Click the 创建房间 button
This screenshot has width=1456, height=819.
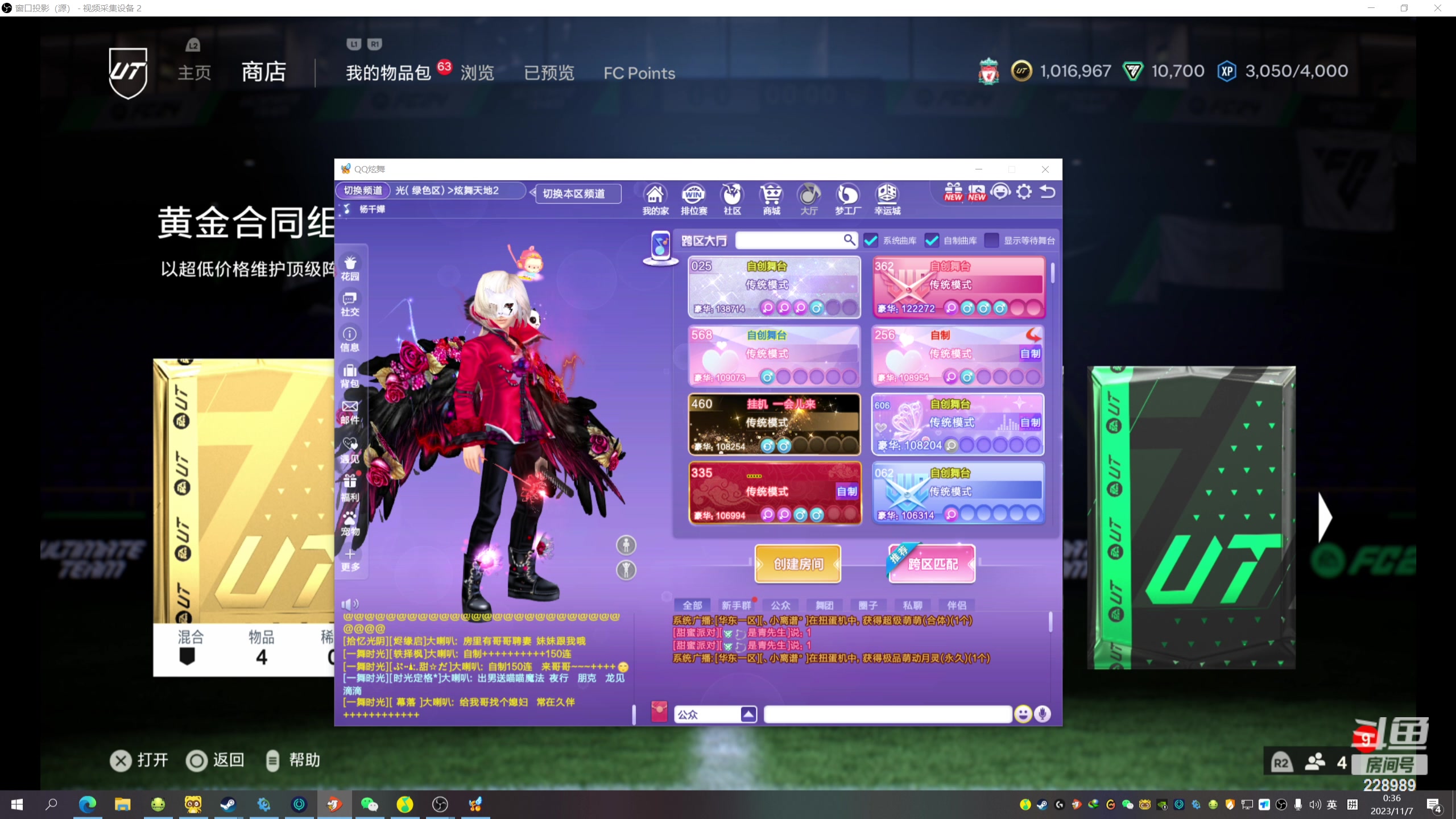798,564
